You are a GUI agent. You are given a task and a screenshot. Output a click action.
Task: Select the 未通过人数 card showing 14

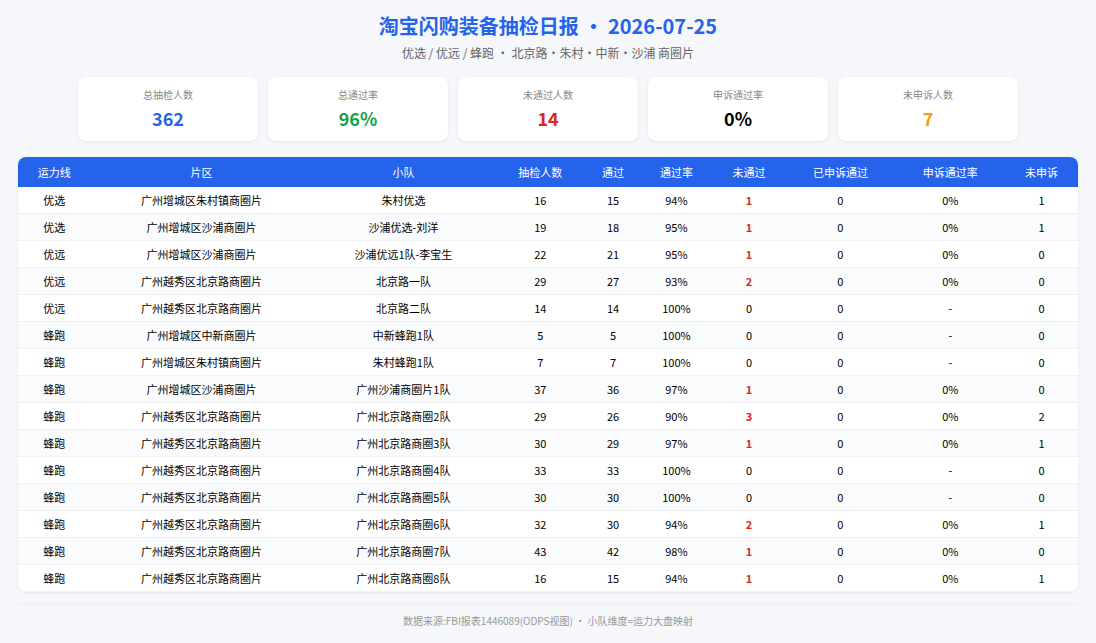click(x=548, y=109)
